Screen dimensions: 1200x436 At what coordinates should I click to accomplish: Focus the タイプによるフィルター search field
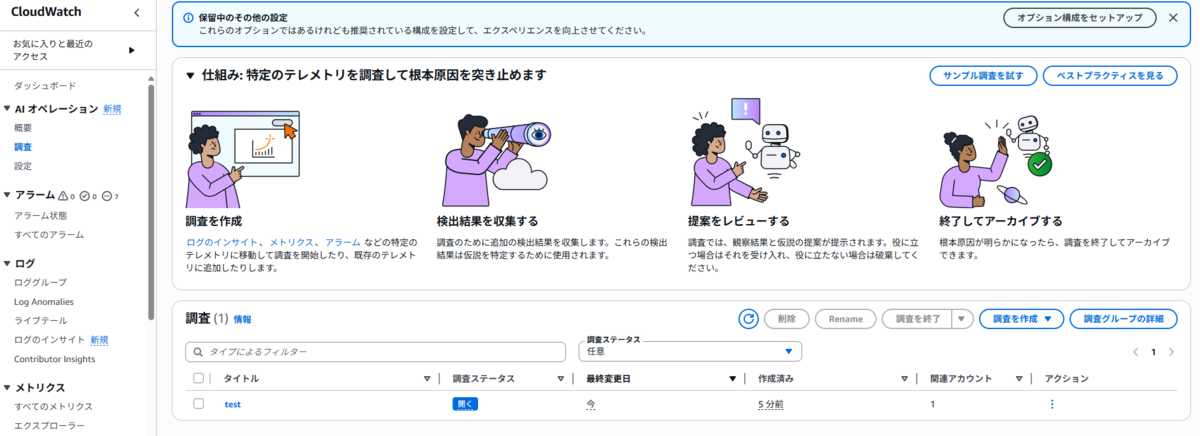(376, 352)
